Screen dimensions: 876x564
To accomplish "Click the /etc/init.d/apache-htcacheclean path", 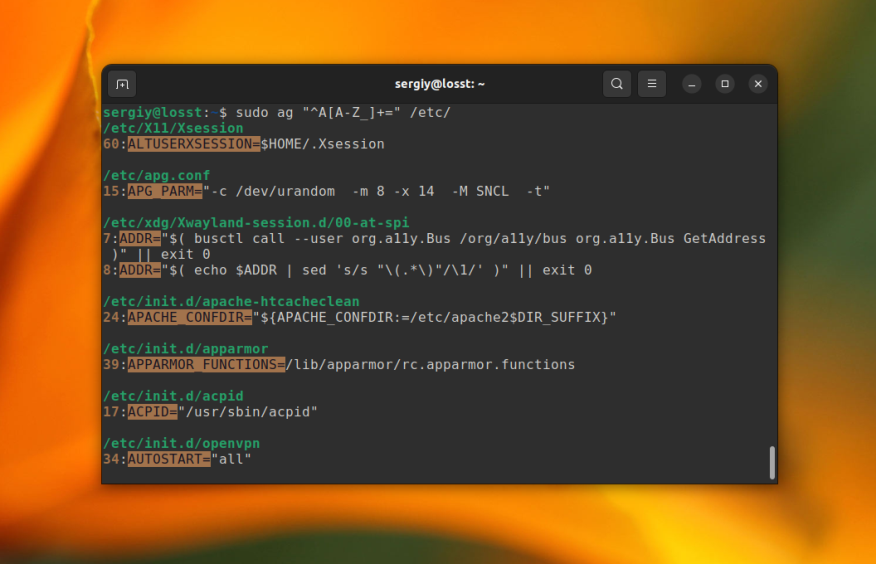I will coord(231,301).
